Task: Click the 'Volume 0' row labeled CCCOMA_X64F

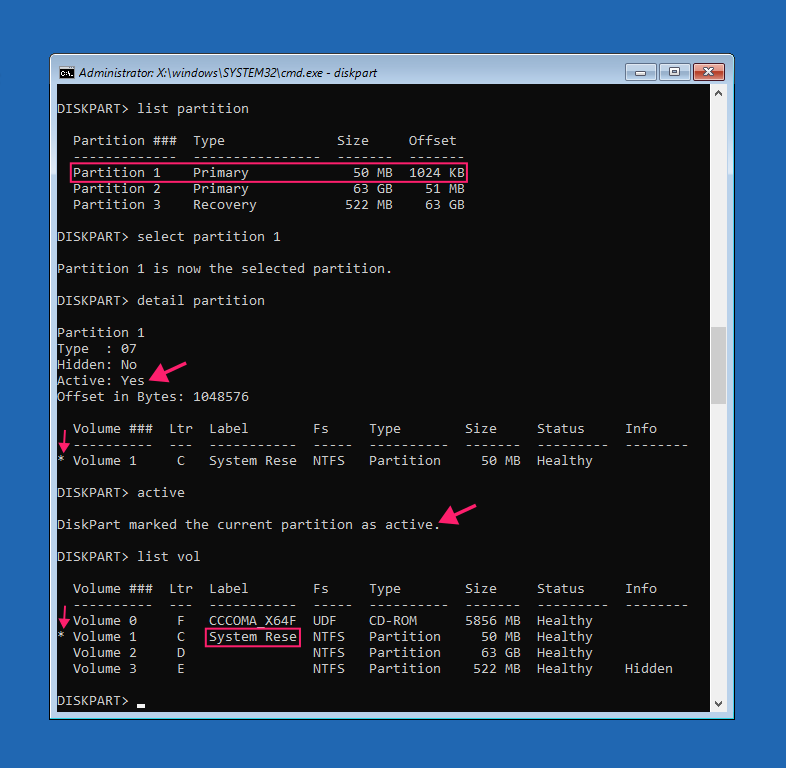Action: [x=333, y=621]
